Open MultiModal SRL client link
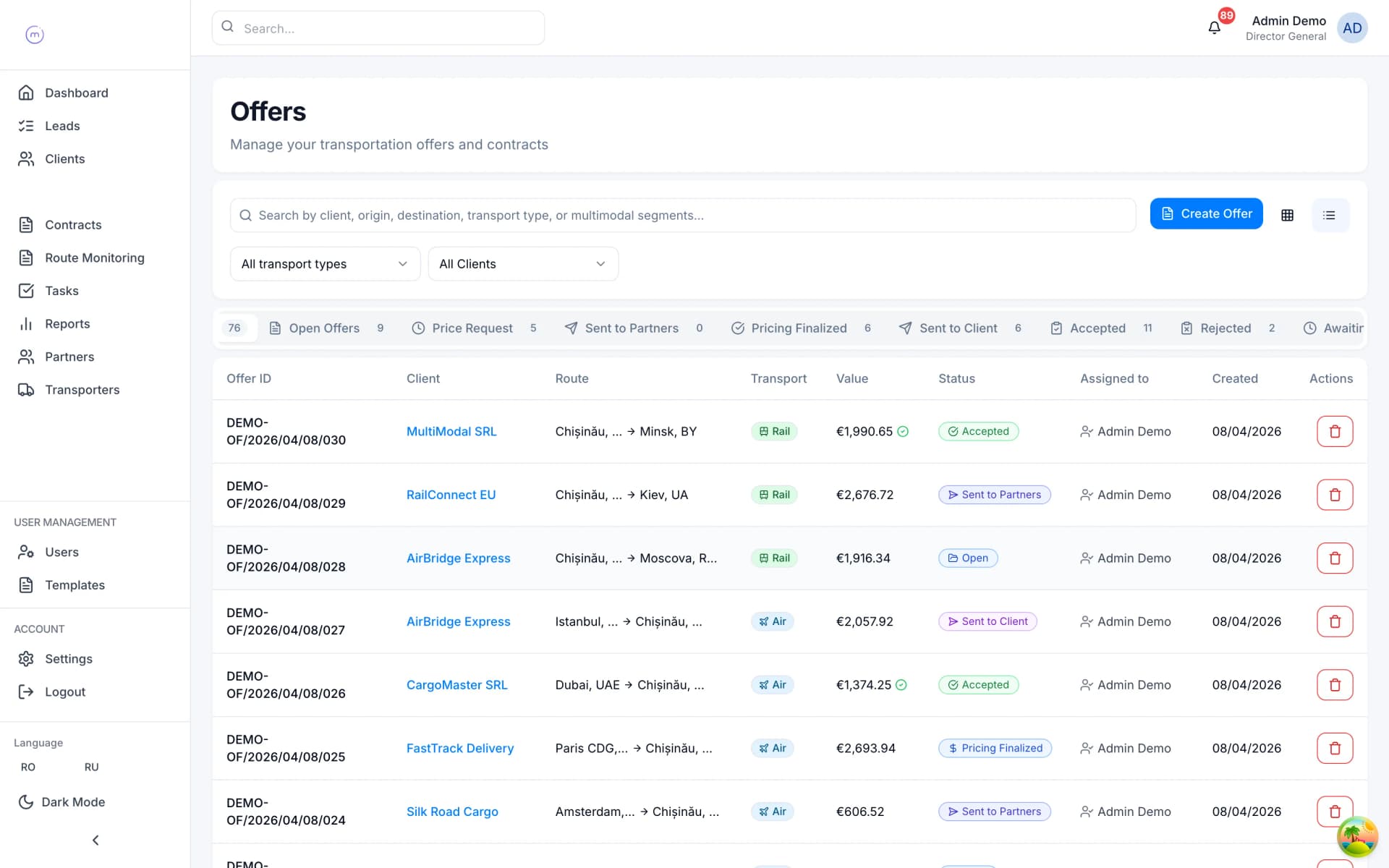The height and width of the screenshot is (868, 1389). click(x=451, y=432)
